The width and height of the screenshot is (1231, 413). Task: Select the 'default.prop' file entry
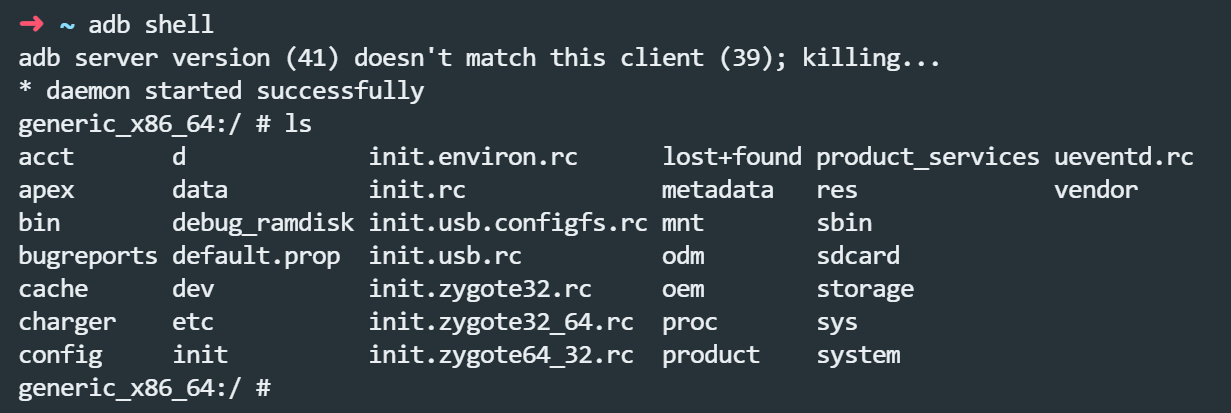tap(256, 255)
